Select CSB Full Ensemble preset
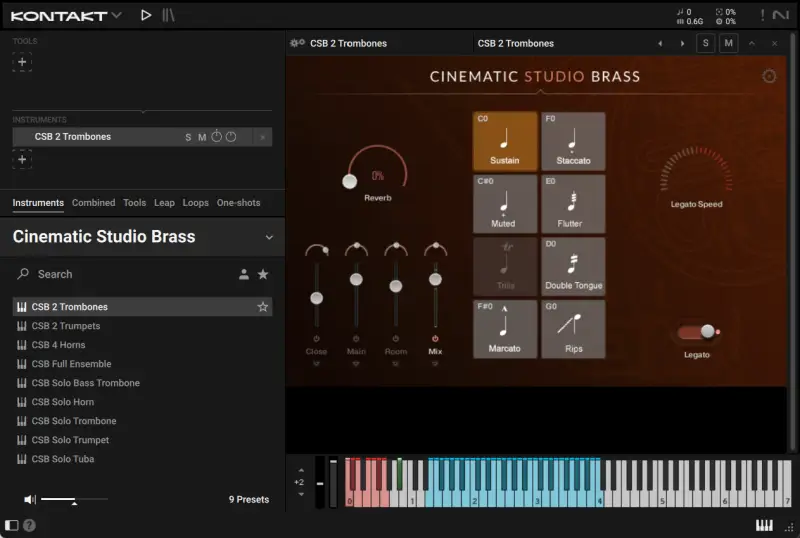 [142, 364]
